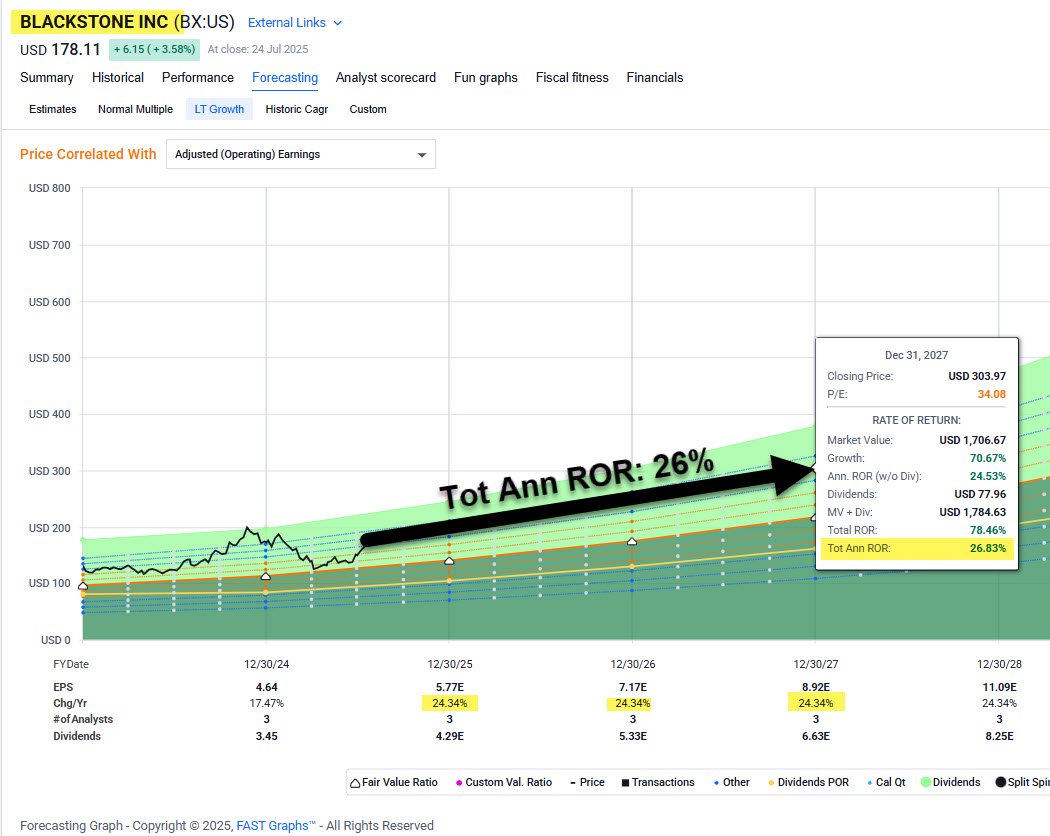The height and width of the screenshot is (836, 1050).
Task: Toggle Price legend item
Action: pyautogui.click(x=587, y=782)
